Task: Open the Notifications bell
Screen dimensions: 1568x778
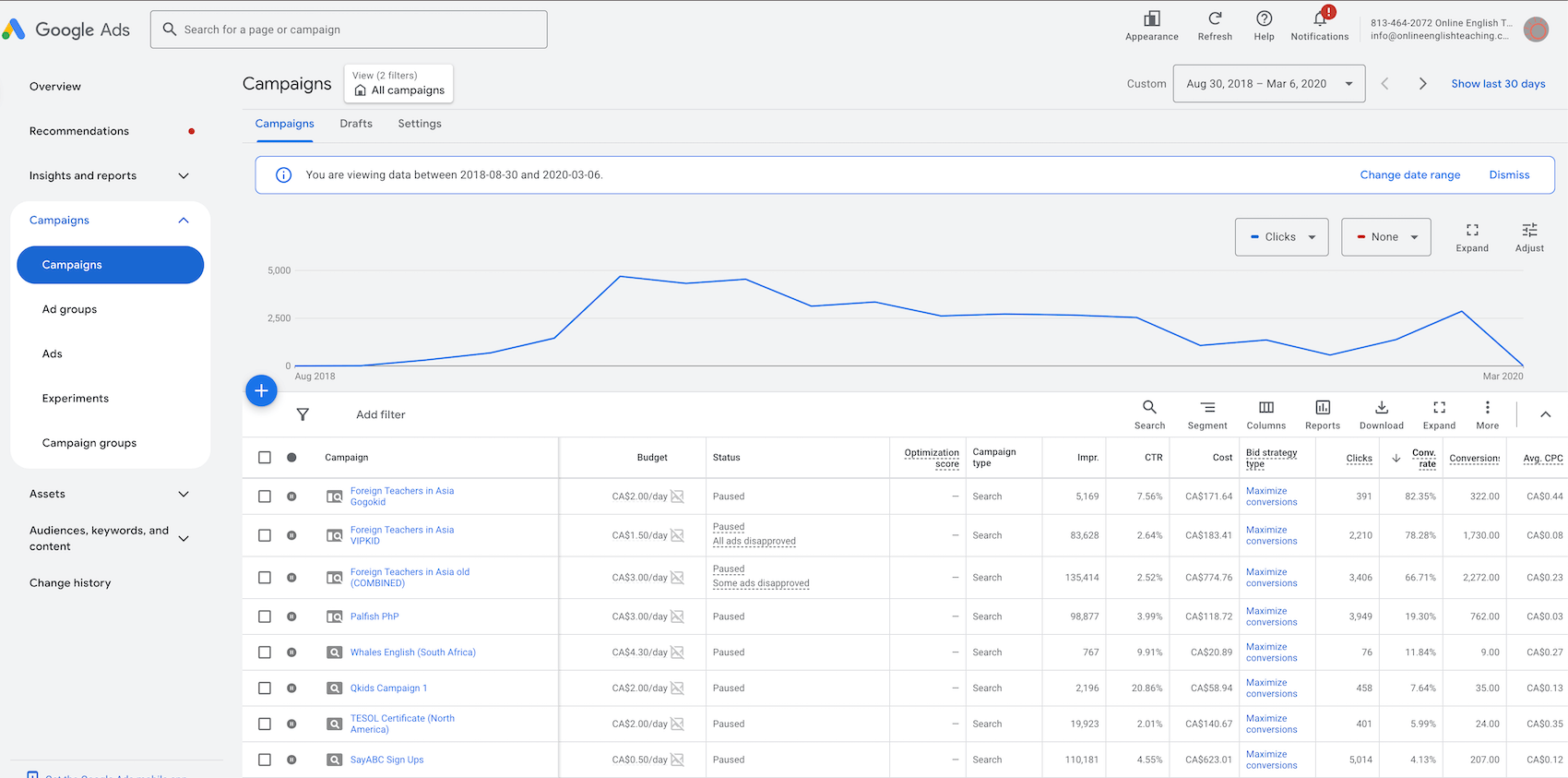Action: (x=1320, y=18)
